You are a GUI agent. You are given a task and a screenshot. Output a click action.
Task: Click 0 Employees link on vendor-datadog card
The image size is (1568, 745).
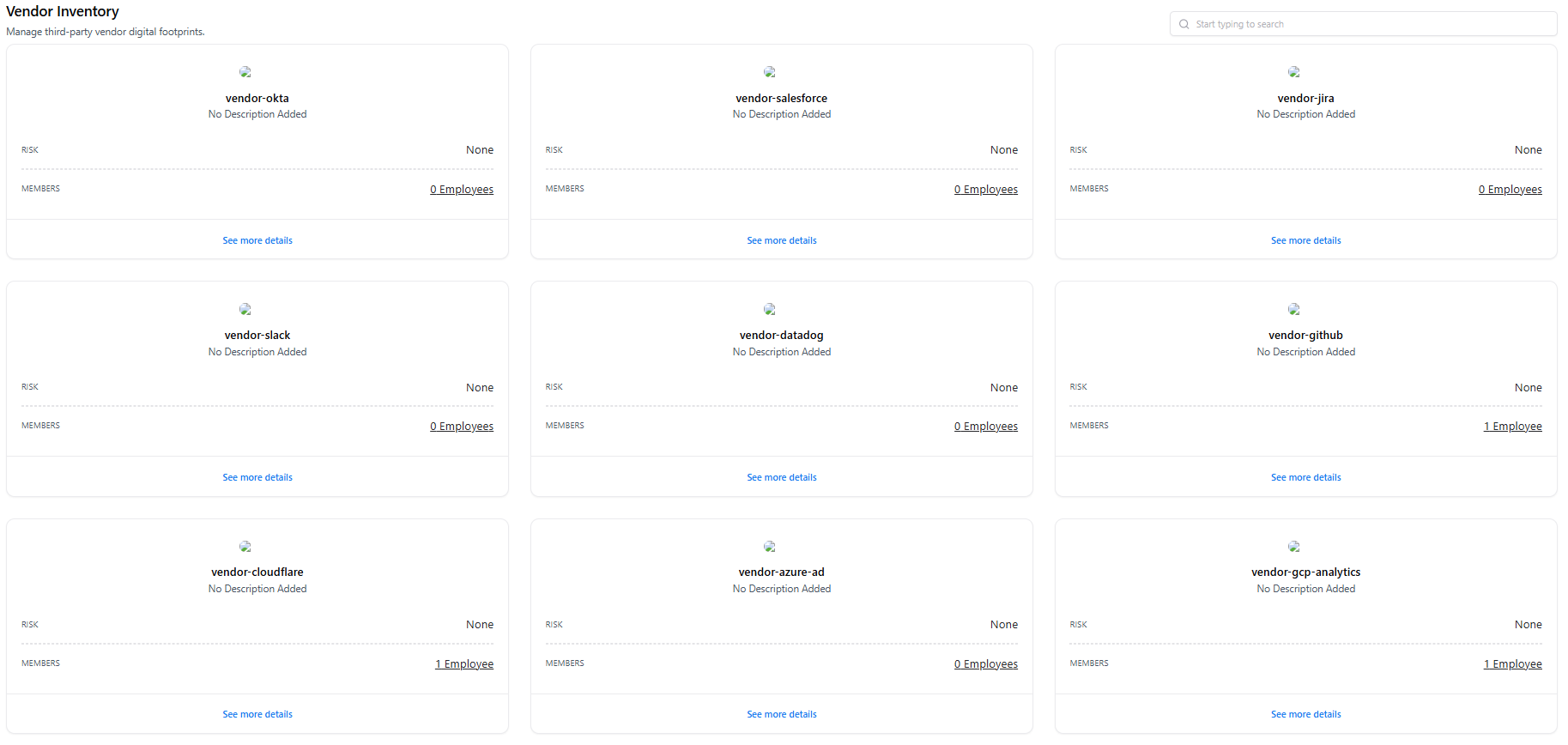(x=986, y=427)
